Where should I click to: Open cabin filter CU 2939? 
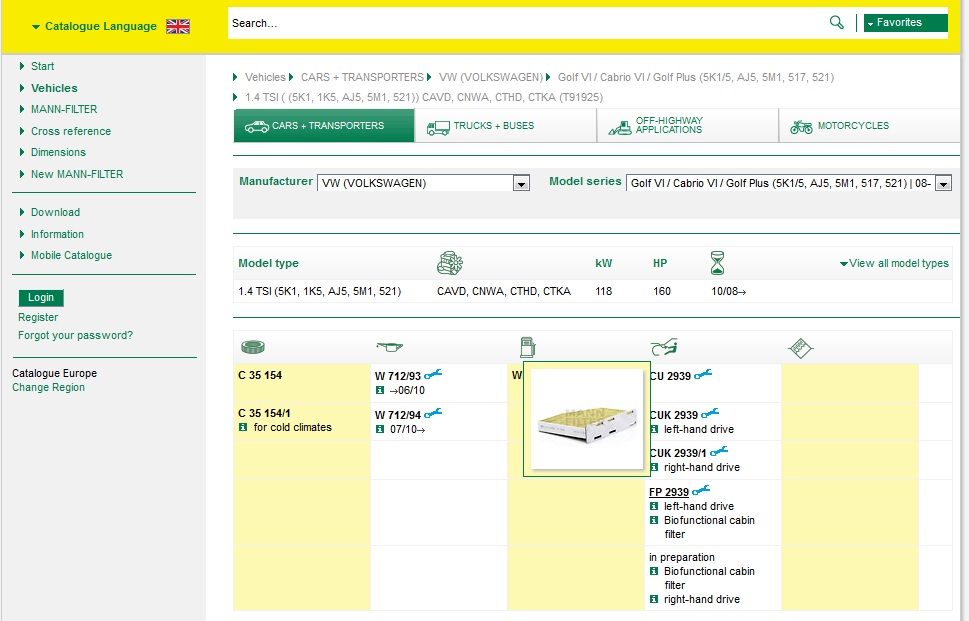[671, 376]
